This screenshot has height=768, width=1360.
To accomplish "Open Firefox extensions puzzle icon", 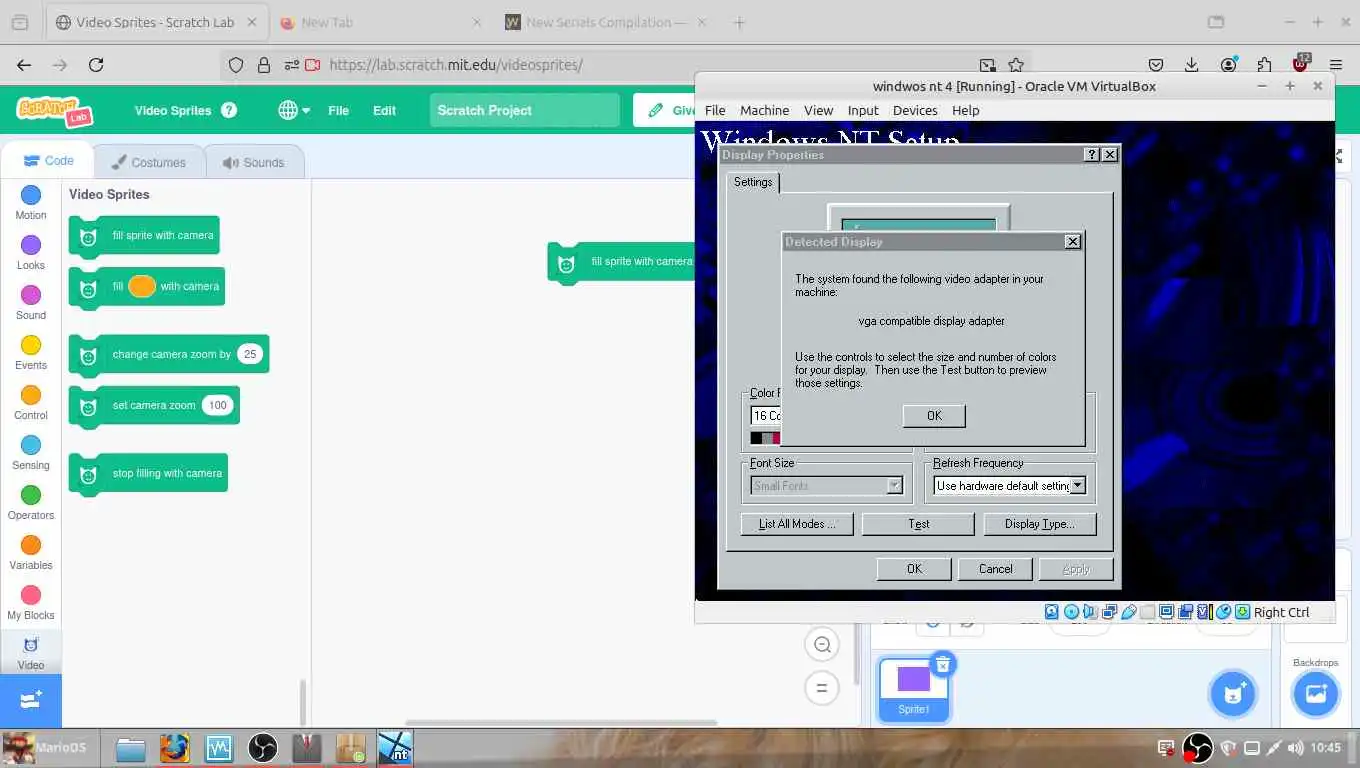I will click(x=1265, y=65).
